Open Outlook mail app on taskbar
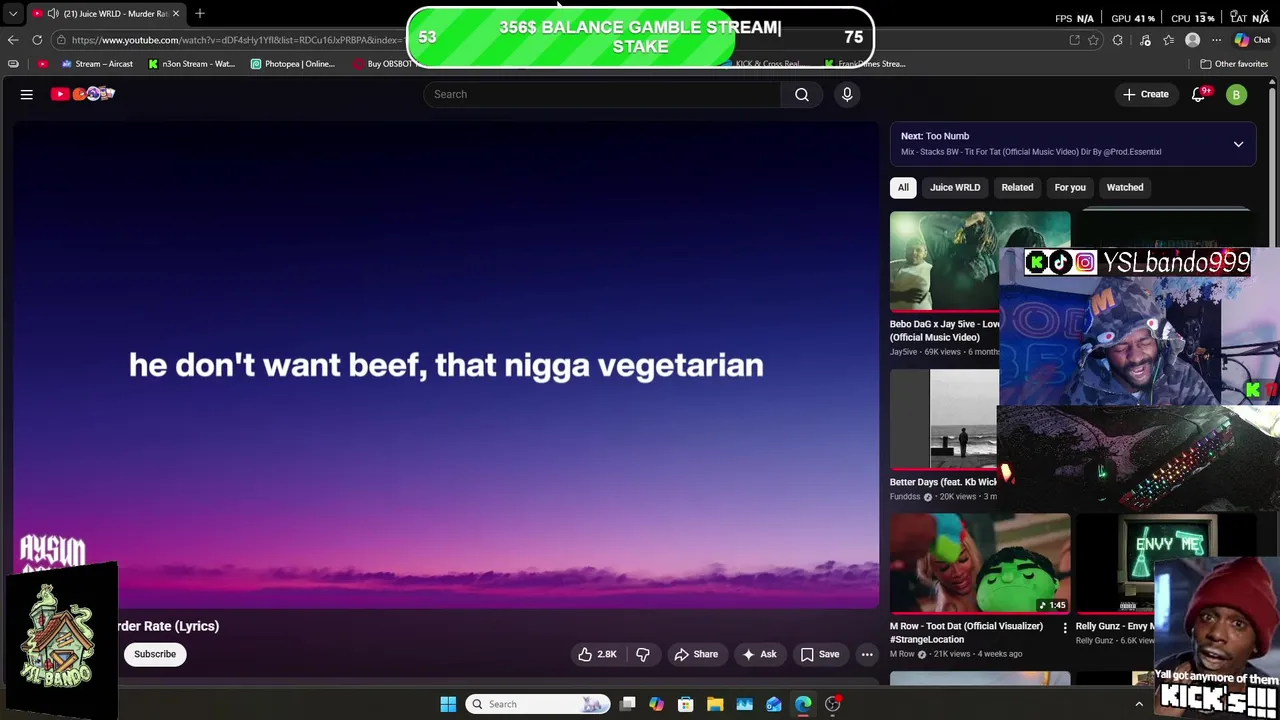 click(x=774, y=704)
